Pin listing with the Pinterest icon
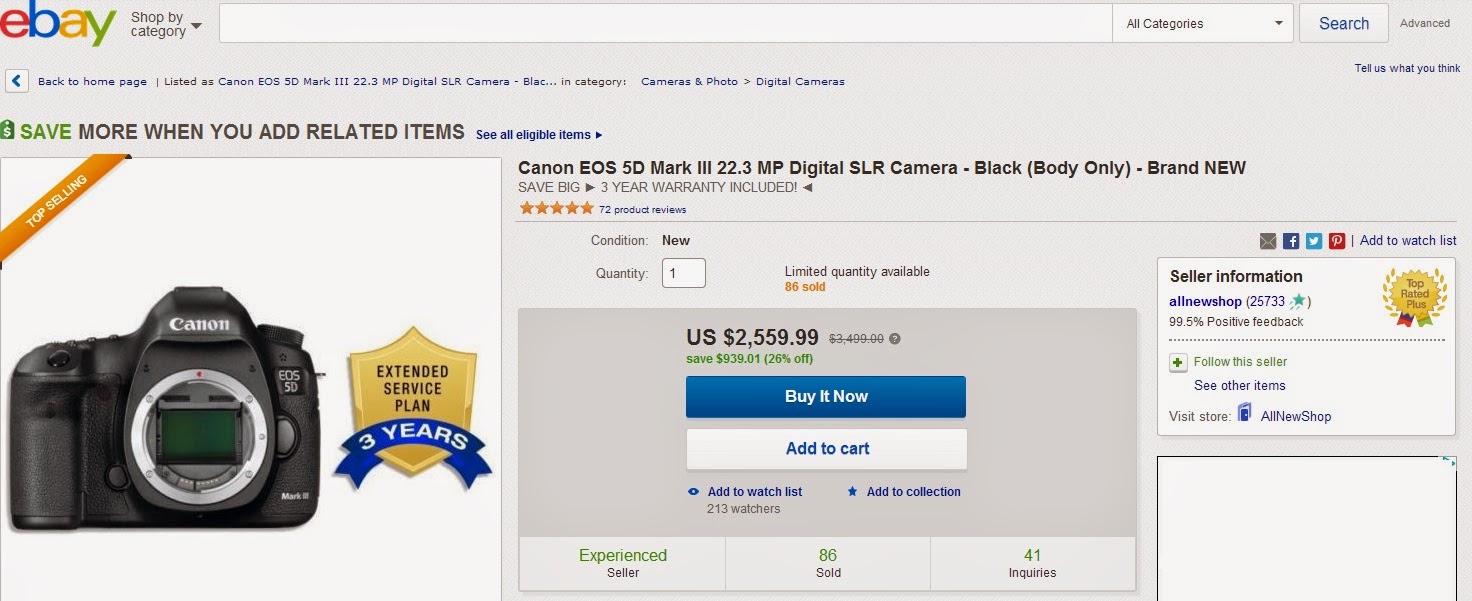Screen dimensions: 1472x601 [x=1337, y=241]
